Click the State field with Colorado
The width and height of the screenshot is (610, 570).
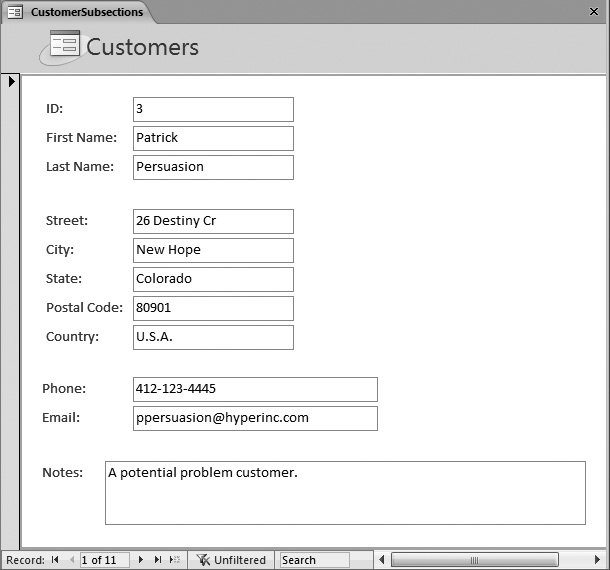click(x=213, y=279)
